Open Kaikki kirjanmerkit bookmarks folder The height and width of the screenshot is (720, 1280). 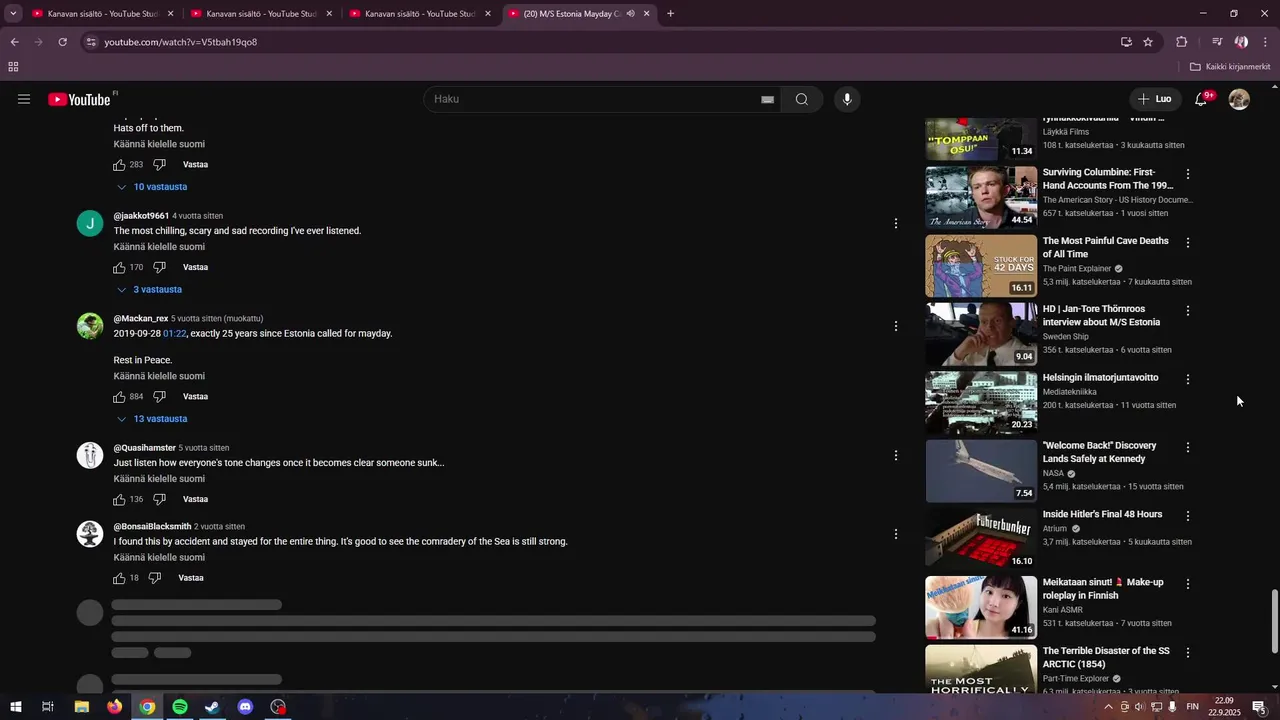click(1230, 67)
